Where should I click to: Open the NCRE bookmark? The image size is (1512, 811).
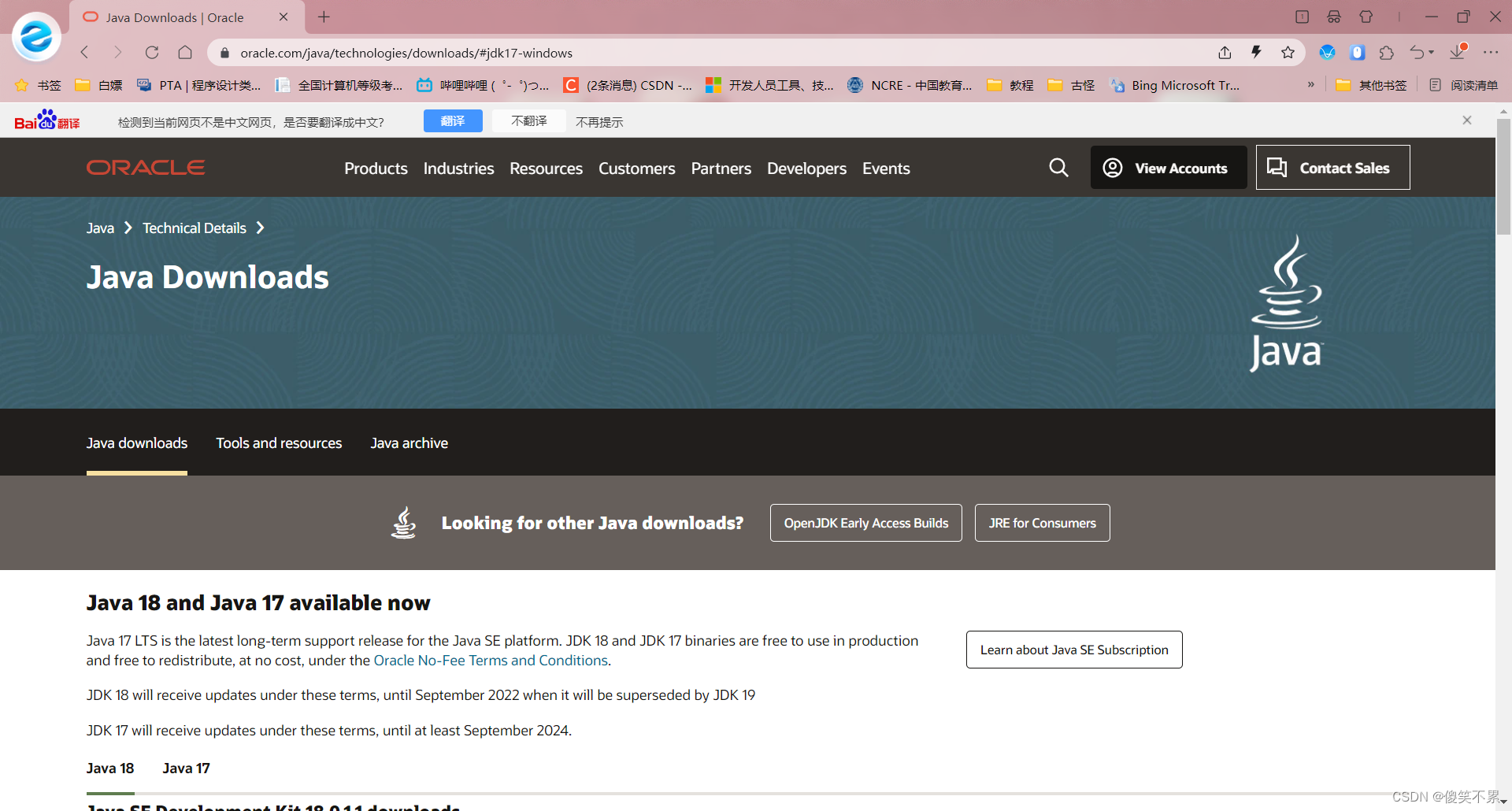pyautogui.click(x=910, y=85)
